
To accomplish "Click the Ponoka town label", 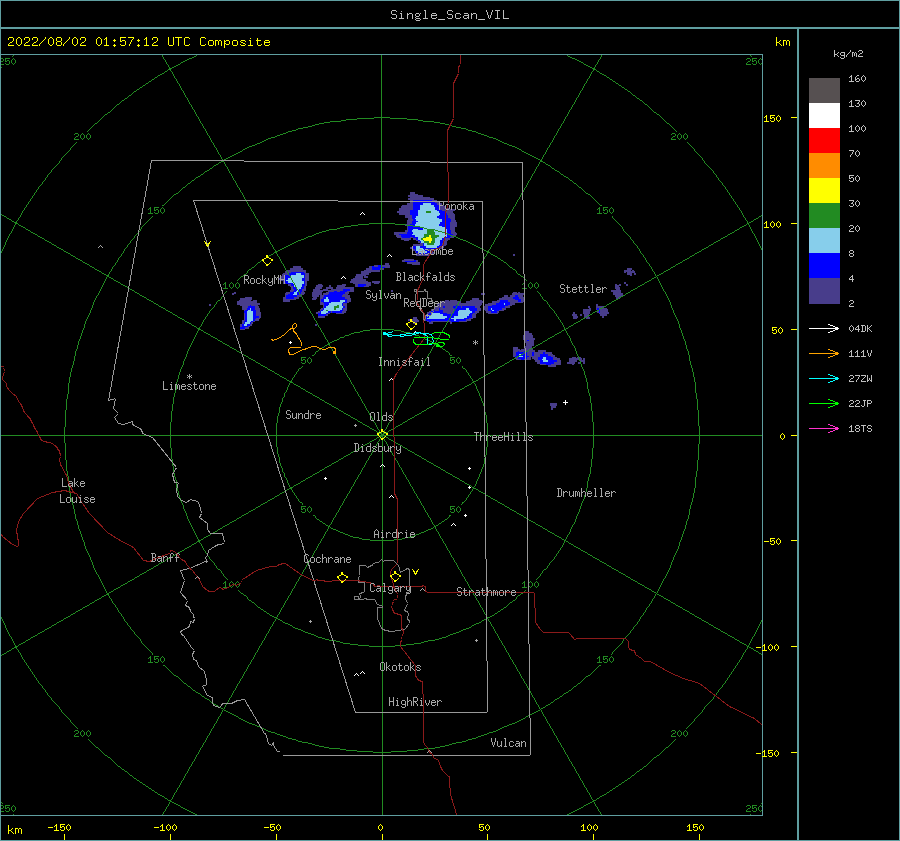I will [x=456, y=206].
